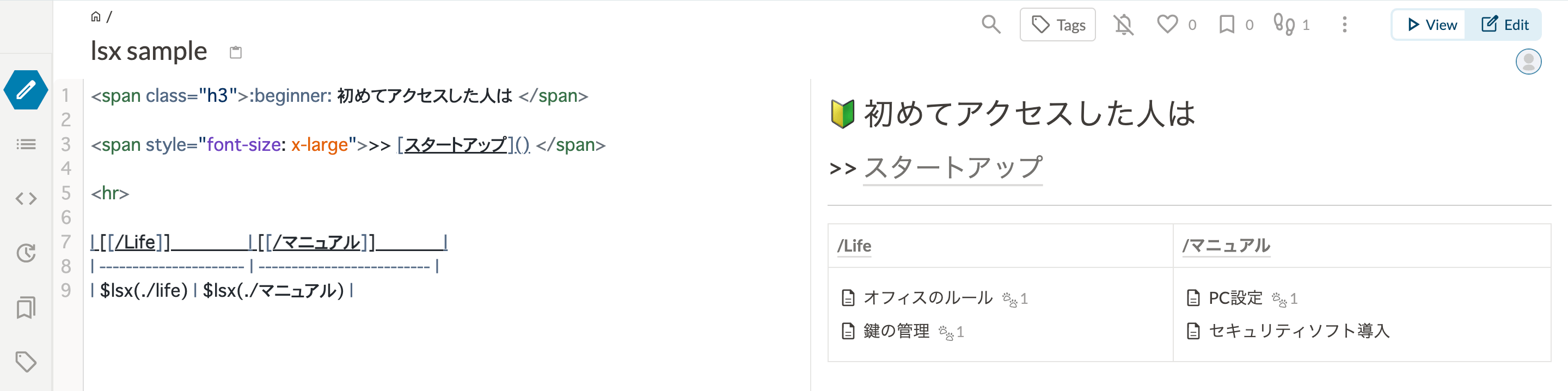
Task: Toggle the heart like button
Action: click(1167, 25)
